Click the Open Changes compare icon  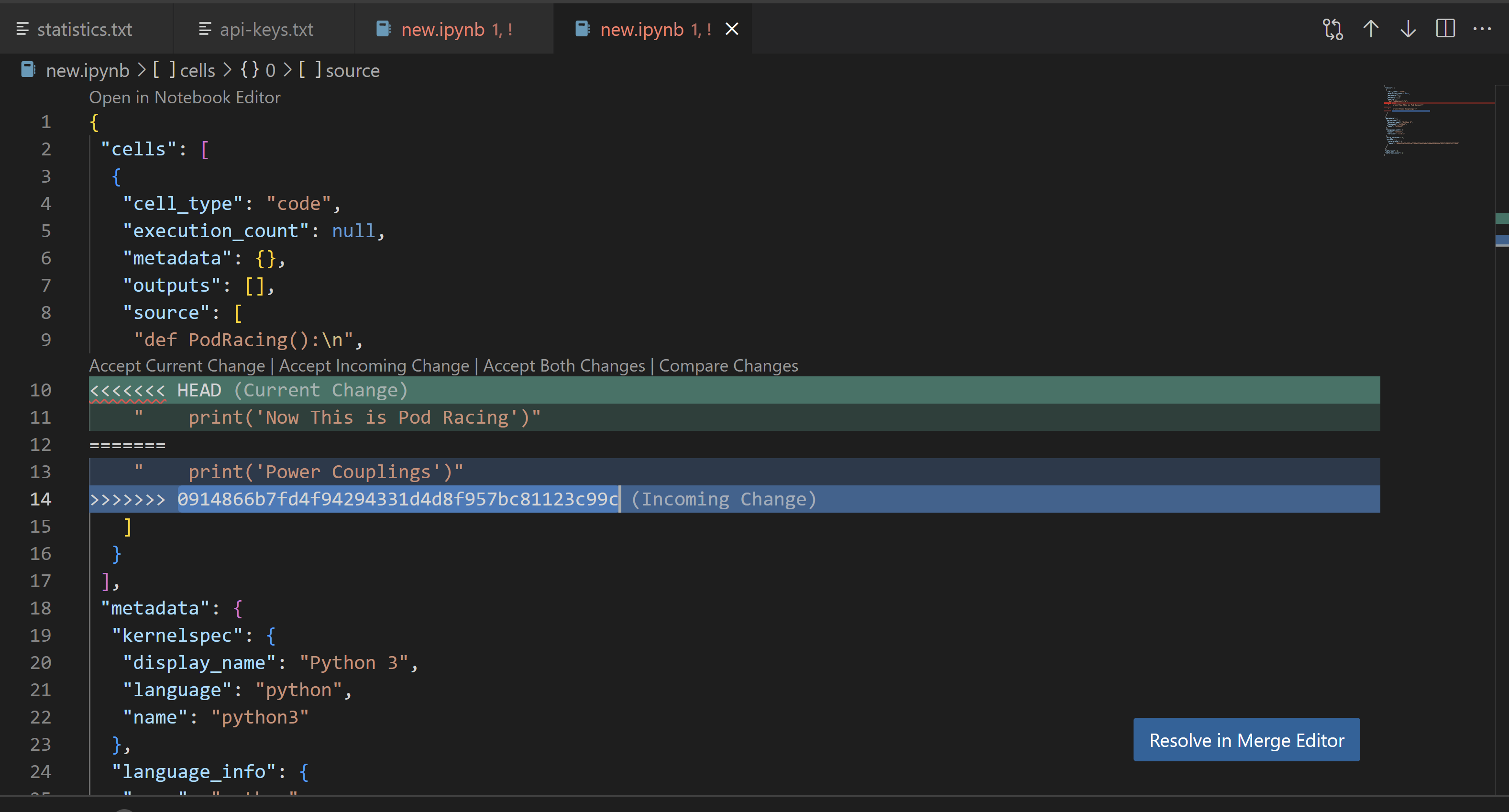pos(1333,29)
